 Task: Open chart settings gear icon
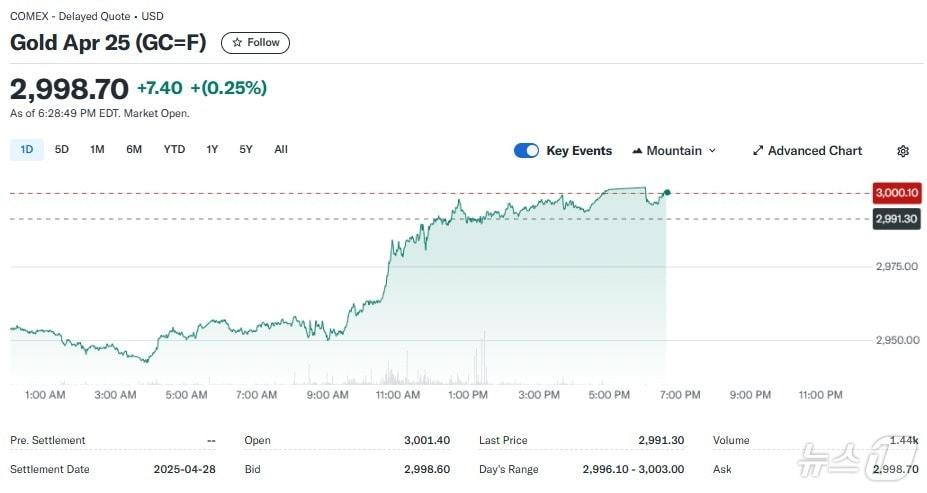(903, 151)
